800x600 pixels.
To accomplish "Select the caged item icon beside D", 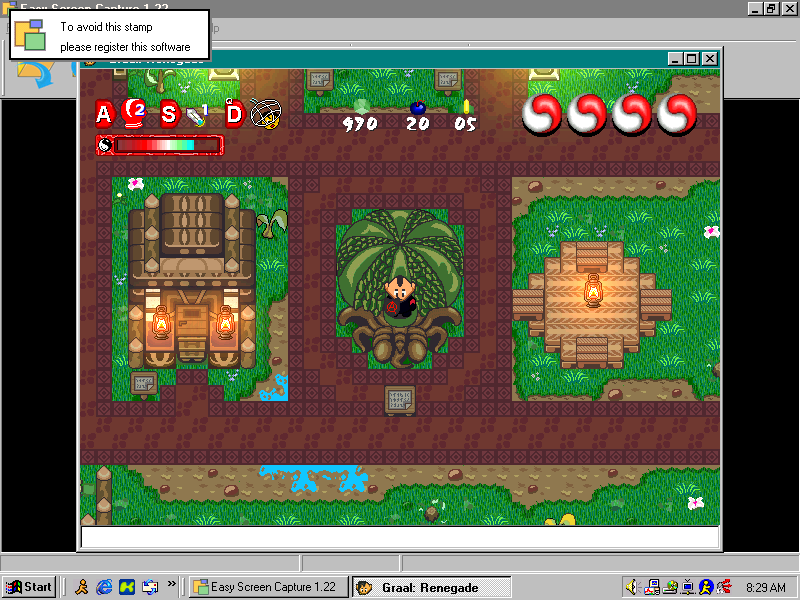I will pyautogui.click(x=265, y=113).
